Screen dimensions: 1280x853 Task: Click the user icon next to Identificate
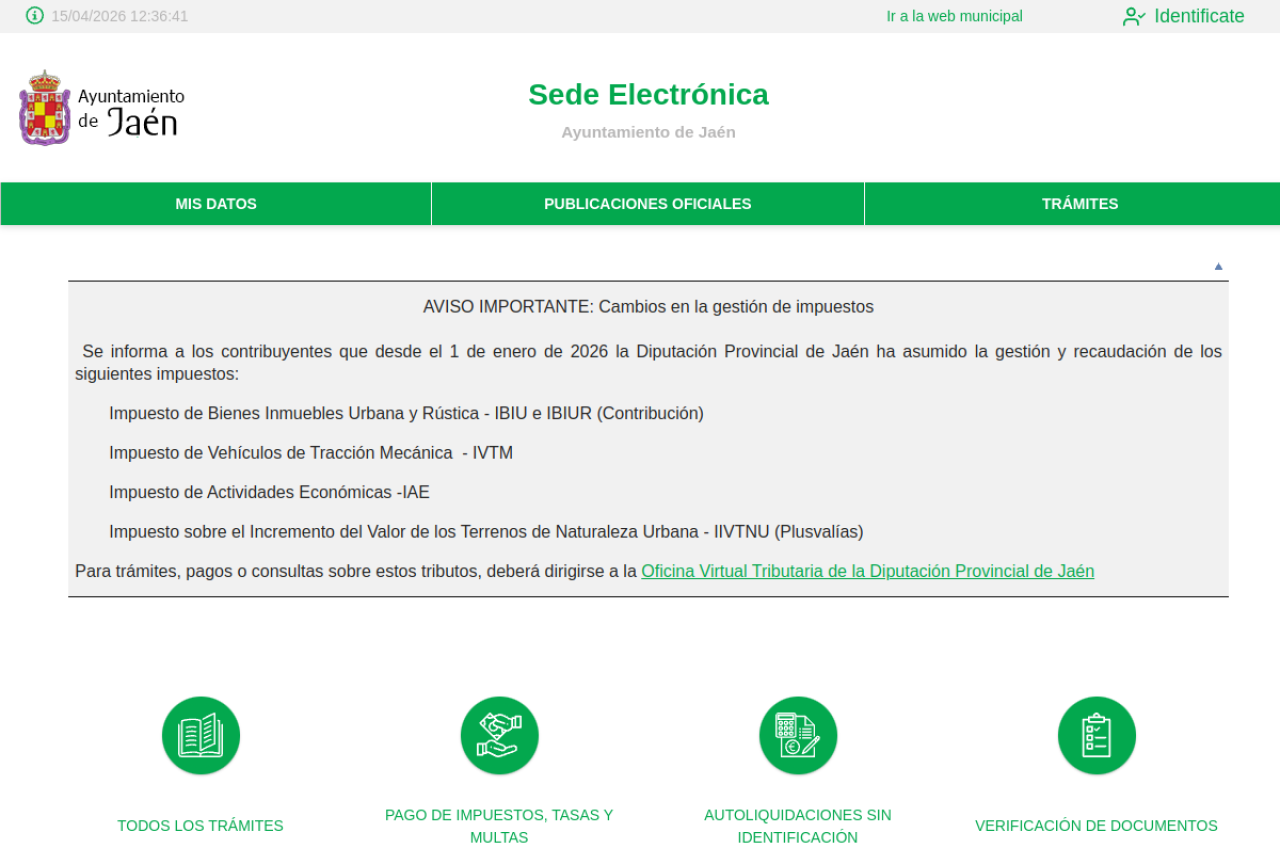pyautogui.click(x=1134, y=16)
